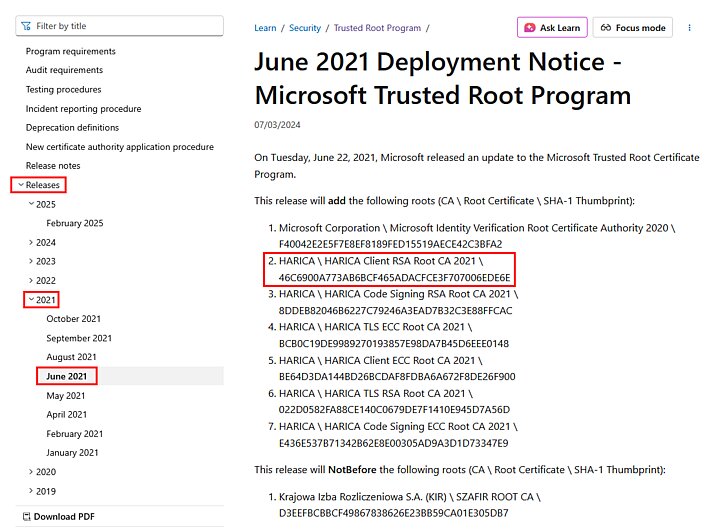Open New certificate authority application procedure
The width and height of the screenshot is (720, 532).
[120, 146]
